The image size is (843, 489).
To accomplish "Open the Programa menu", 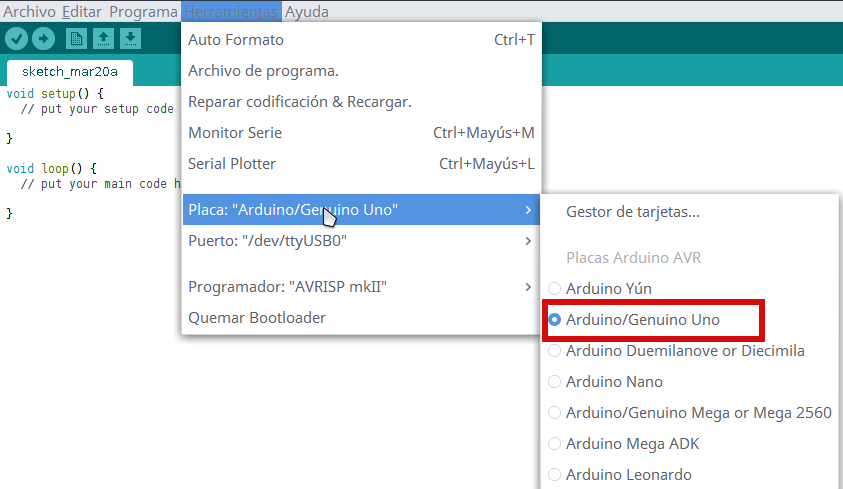I will pos(143,12).
